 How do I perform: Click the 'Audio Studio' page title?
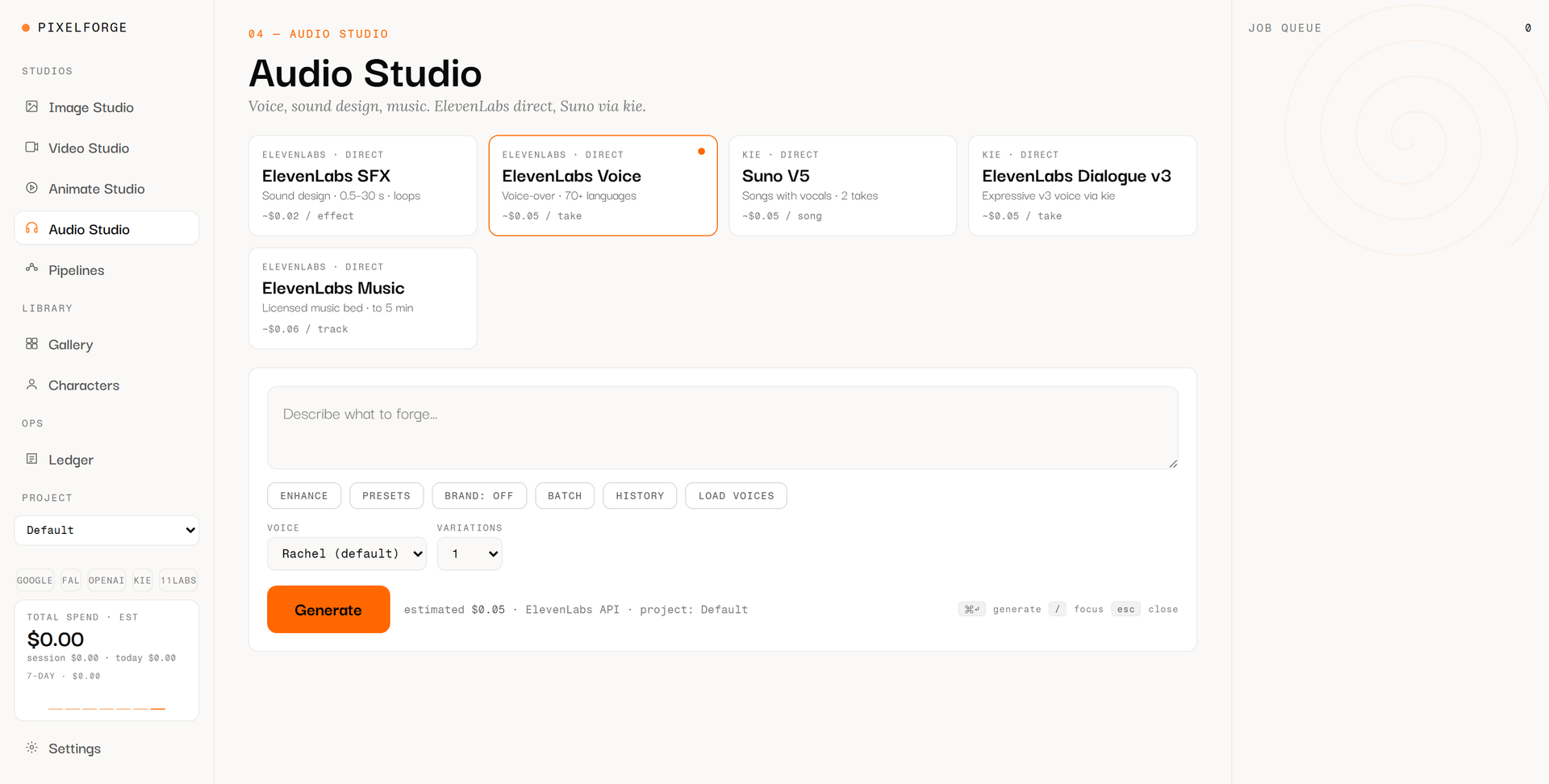click(x=365, y=73)
